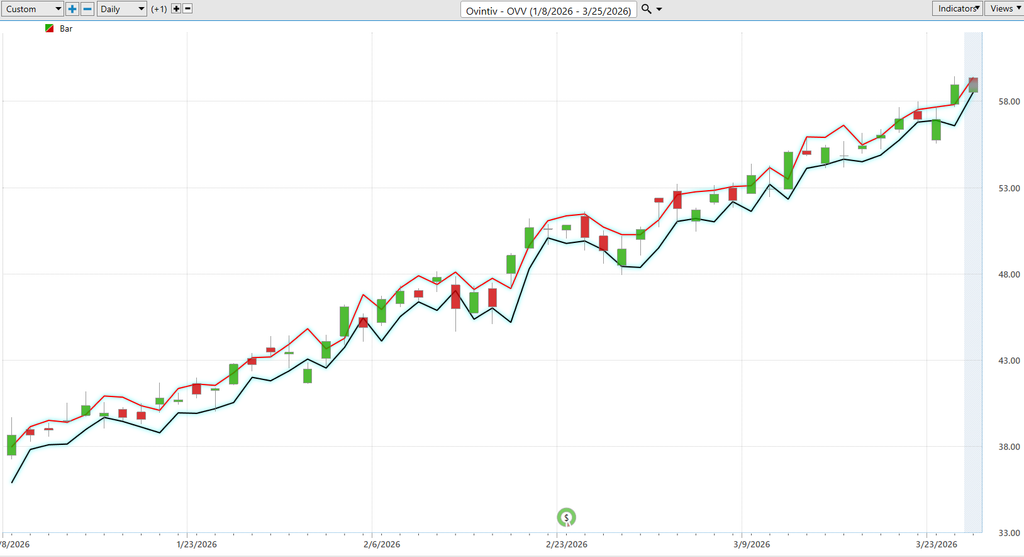Click the red-green Bar legend icon
The image size is (1024, 557).
50,29
